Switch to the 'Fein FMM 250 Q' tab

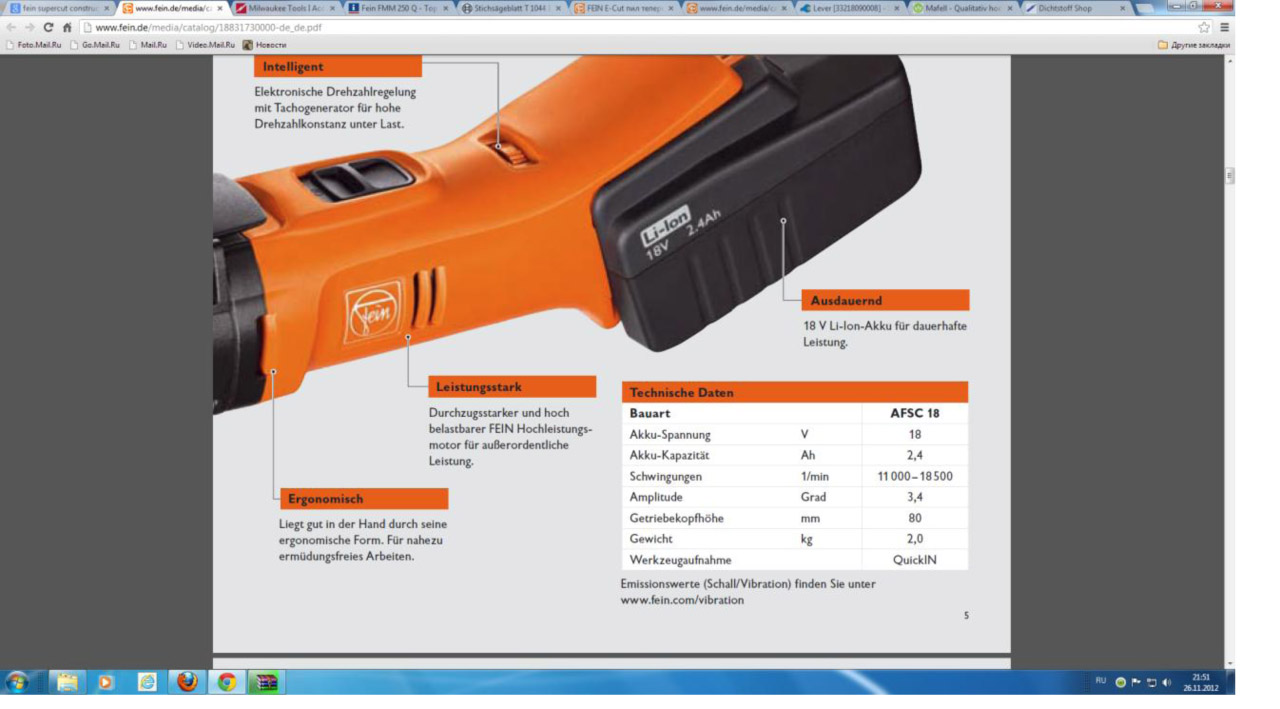(399, 8)
